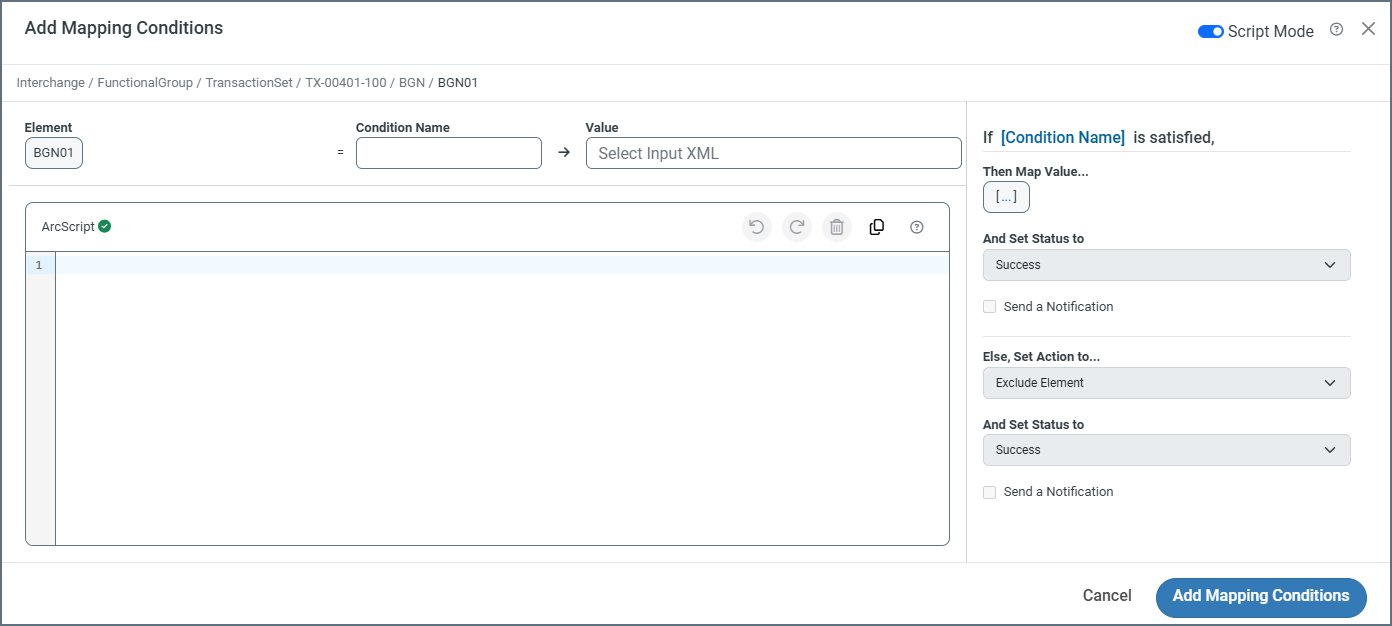
Task: Check Send a Notification under Then Map Value
Action: pyautogui.click(x=989, y=307)
